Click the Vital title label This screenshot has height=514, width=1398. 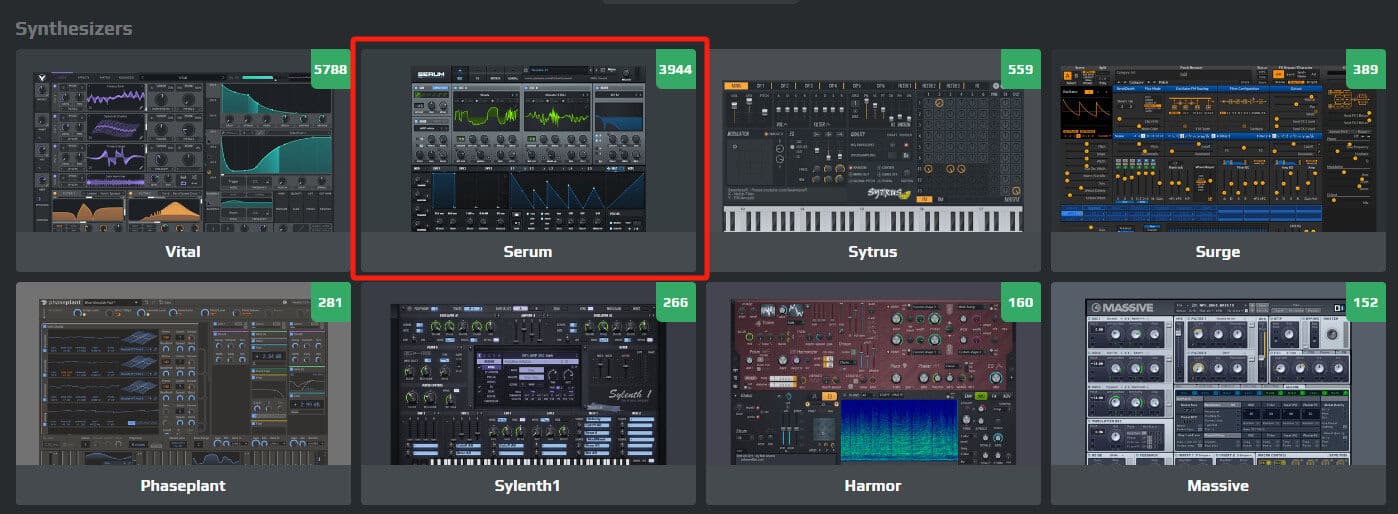point(183,252)
